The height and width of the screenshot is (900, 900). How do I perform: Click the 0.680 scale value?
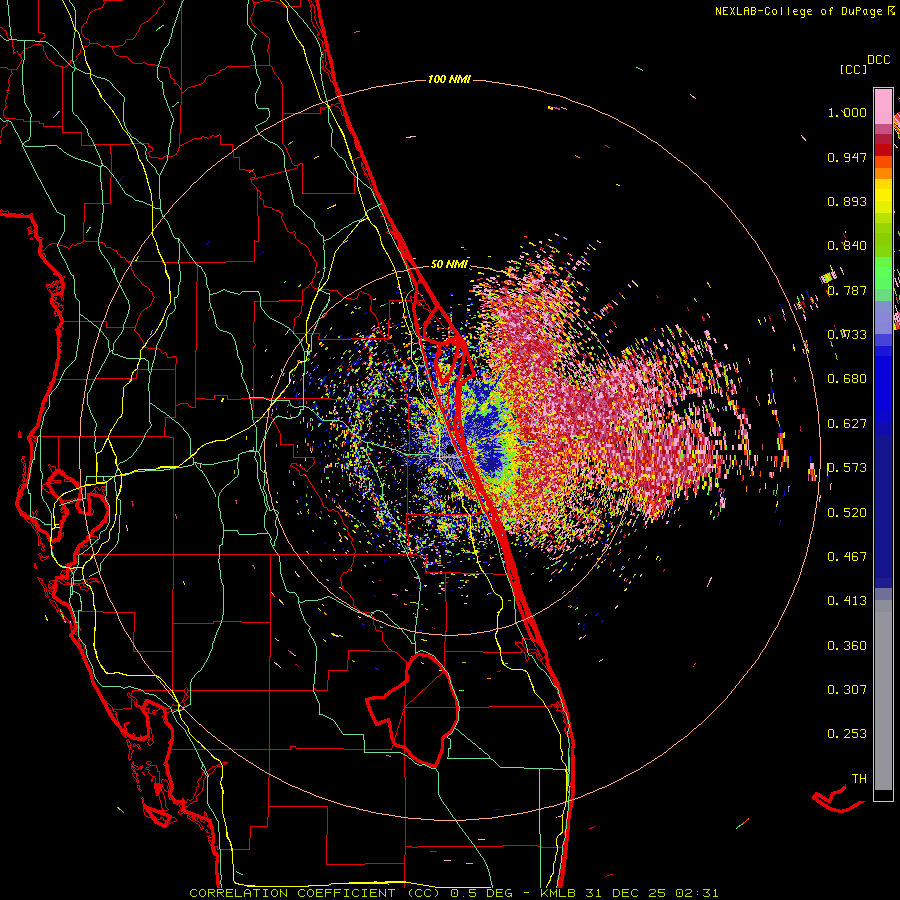coord(847,379)
